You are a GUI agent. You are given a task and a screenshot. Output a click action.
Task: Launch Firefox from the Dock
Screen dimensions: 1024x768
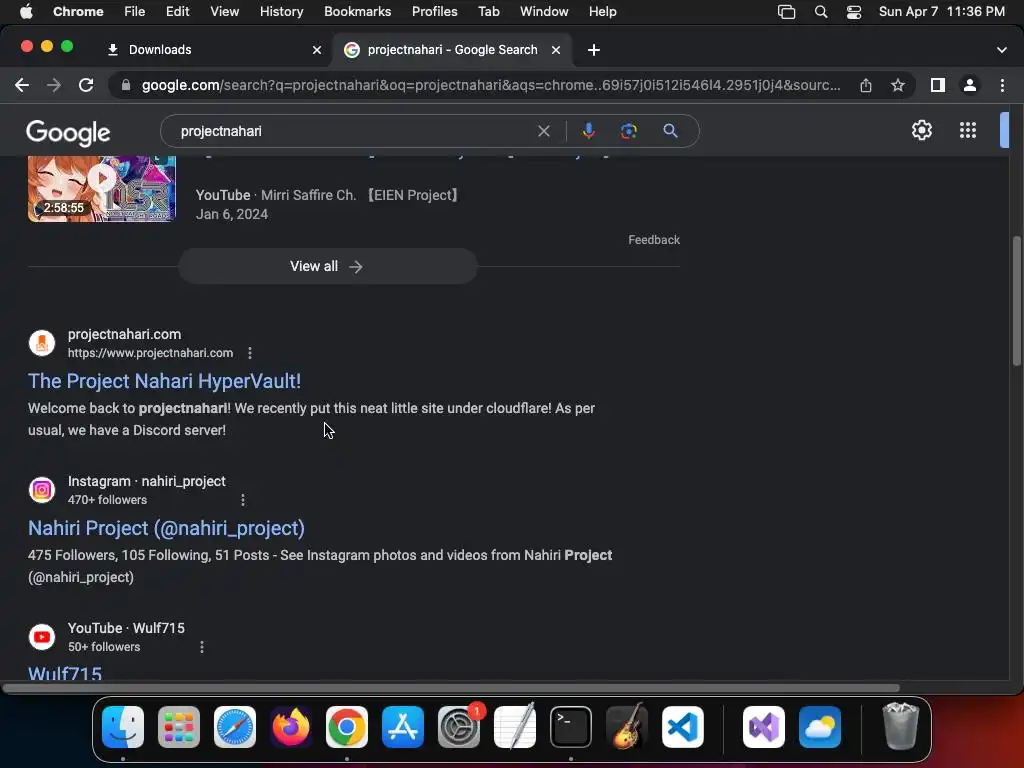pyautogui.click(x=291, y=727)
